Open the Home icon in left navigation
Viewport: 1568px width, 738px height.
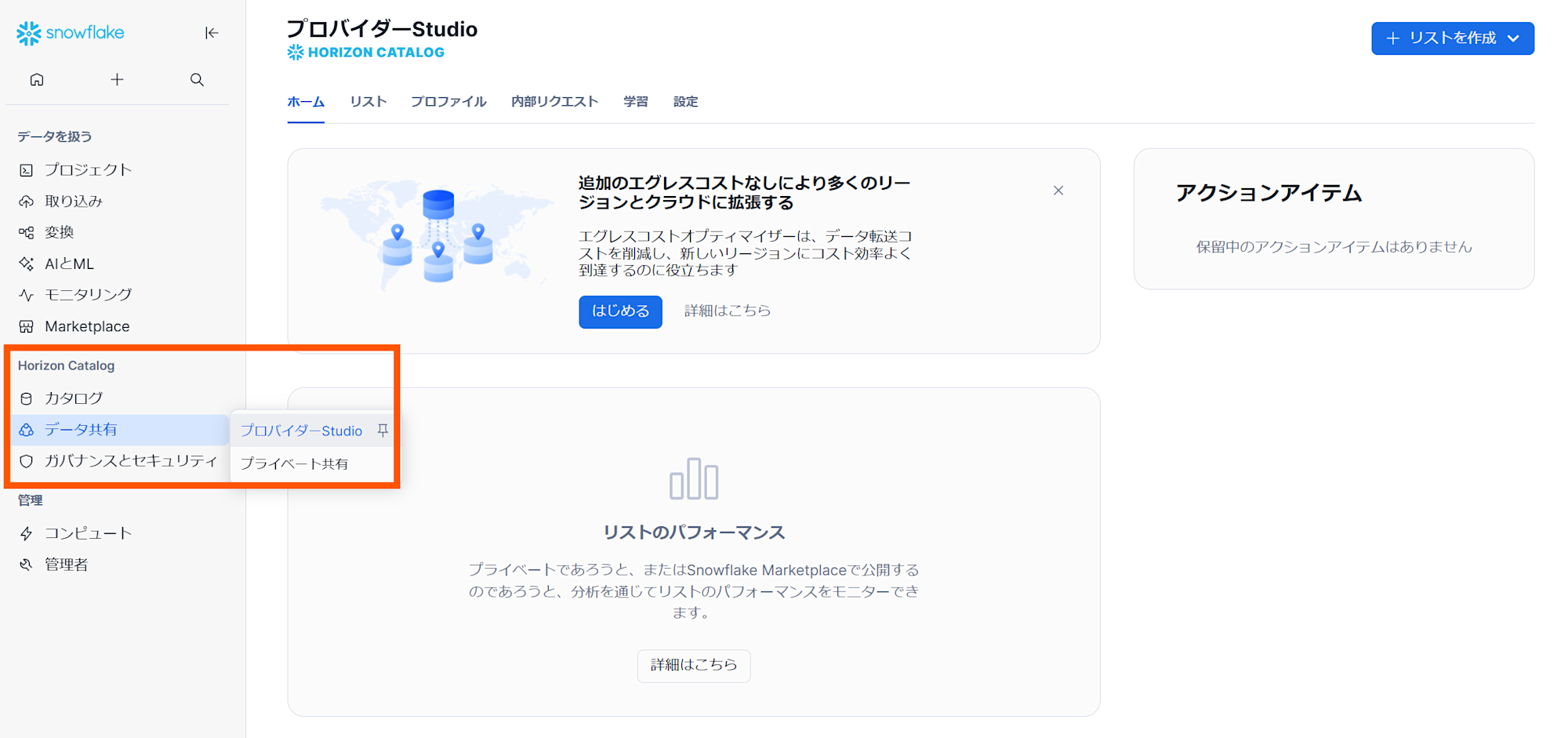pyautogui.click(x=36, y=79)
